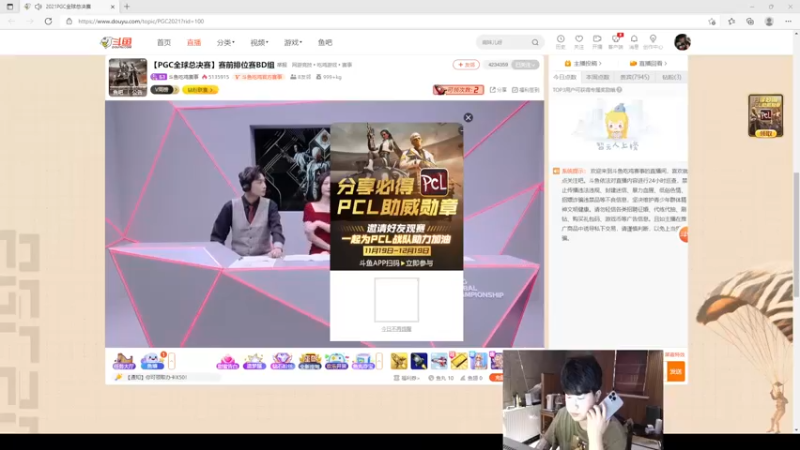Open browser settings ellipsis menu
Viewport: 800px width, 450px height.
[788, 21]
